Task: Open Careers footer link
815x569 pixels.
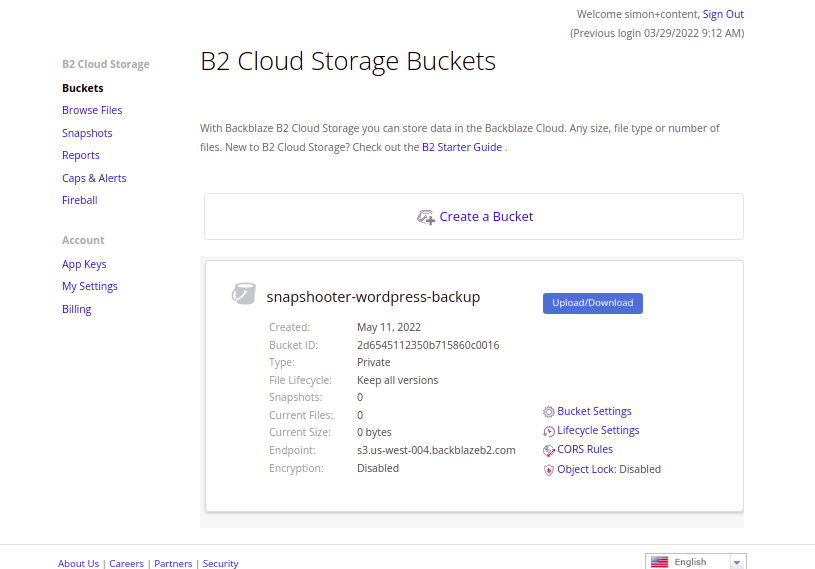Action: [x=126, y=563]
